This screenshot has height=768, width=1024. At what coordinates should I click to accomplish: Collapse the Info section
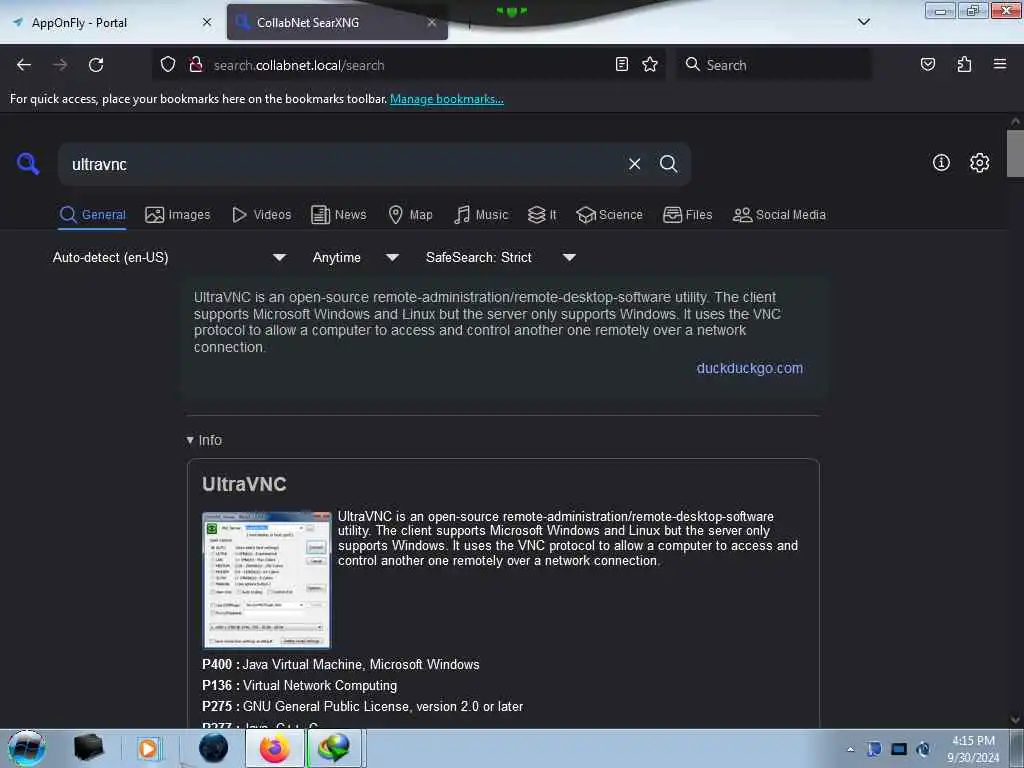(204, 440)
